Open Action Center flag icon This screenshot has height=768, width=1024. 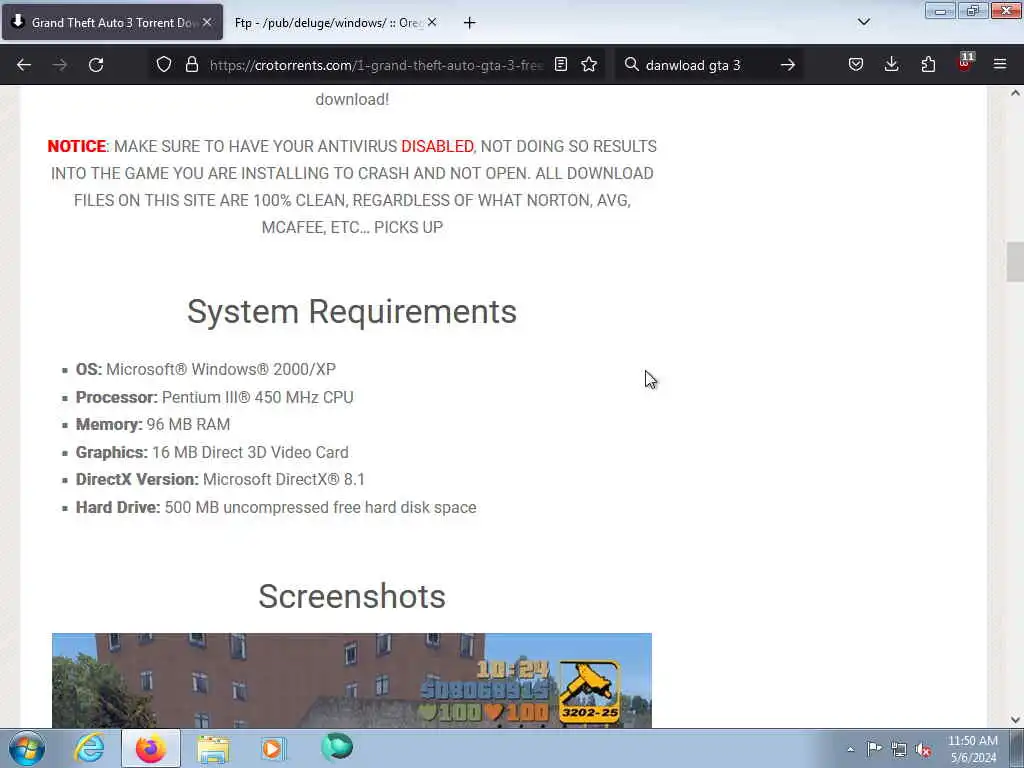(874, 749)
